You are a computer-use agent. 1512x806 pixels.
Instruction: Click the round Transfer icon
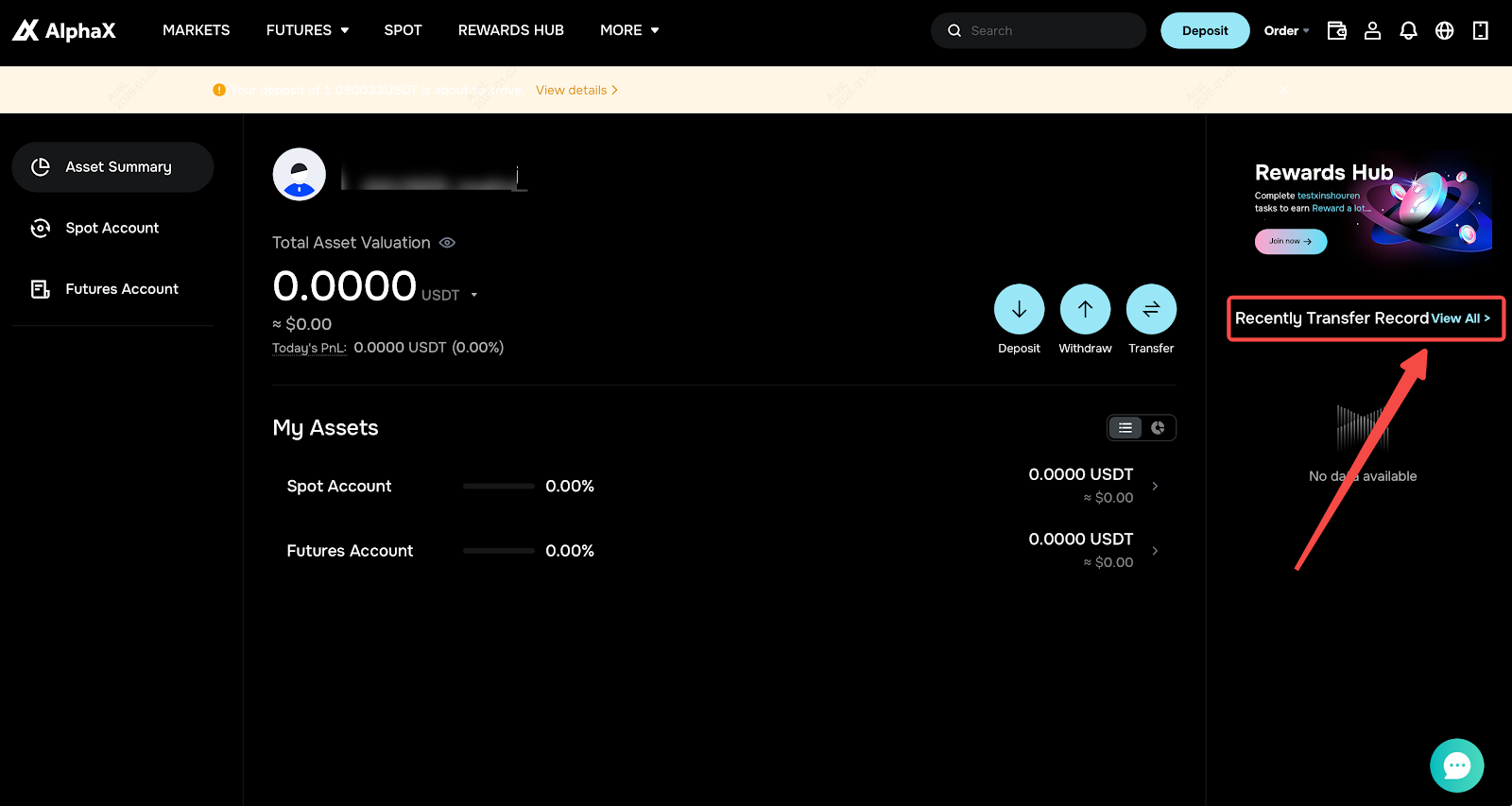pos(1151,309)
